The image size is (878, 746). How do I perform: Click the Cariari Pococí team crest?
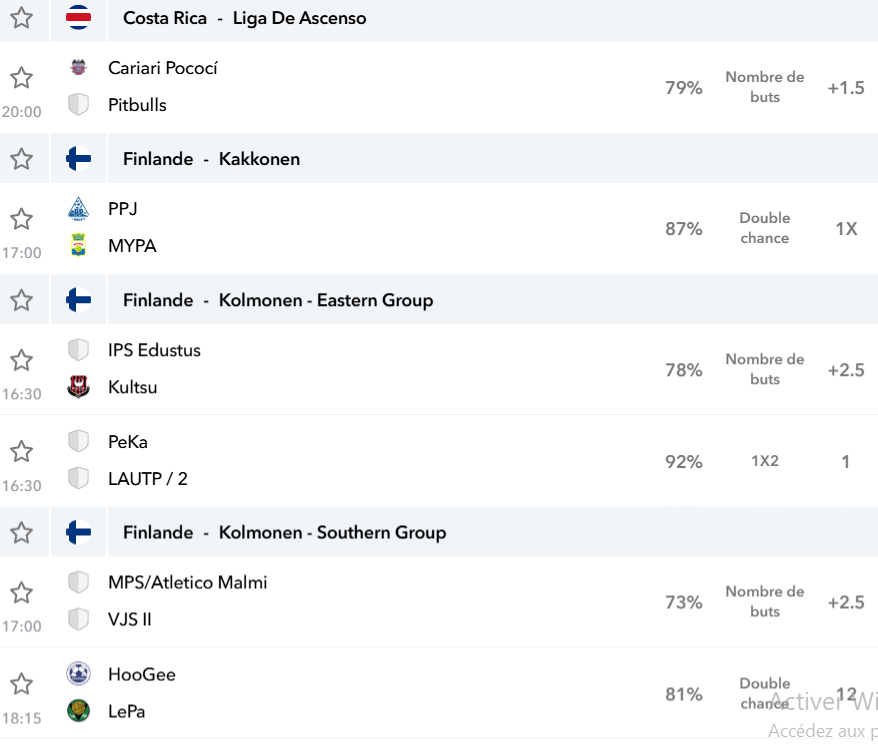pyautogui.click(x=78, y=68)
